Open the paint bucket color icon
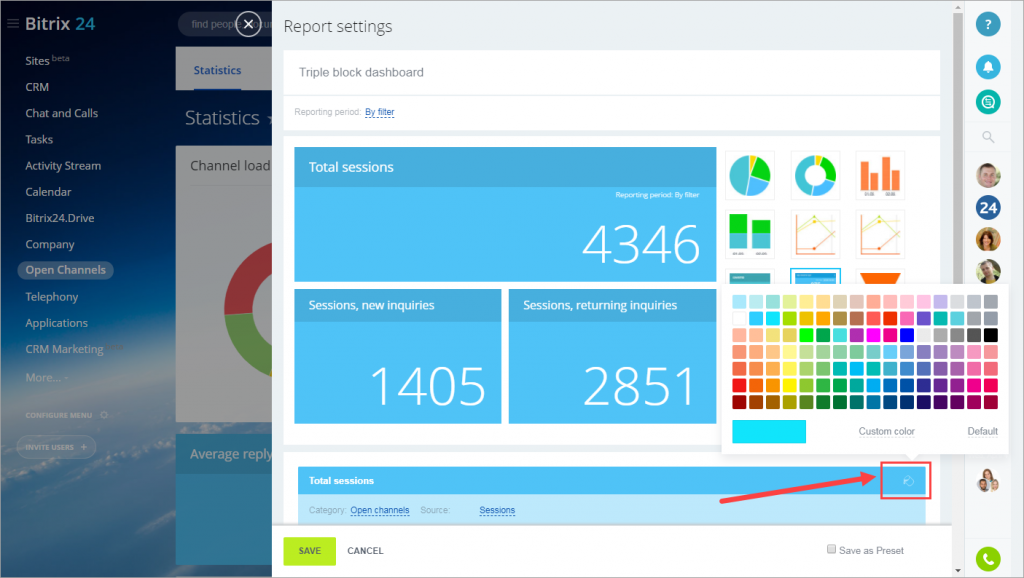Screen dimensions: 1024x578 (908, 481)
